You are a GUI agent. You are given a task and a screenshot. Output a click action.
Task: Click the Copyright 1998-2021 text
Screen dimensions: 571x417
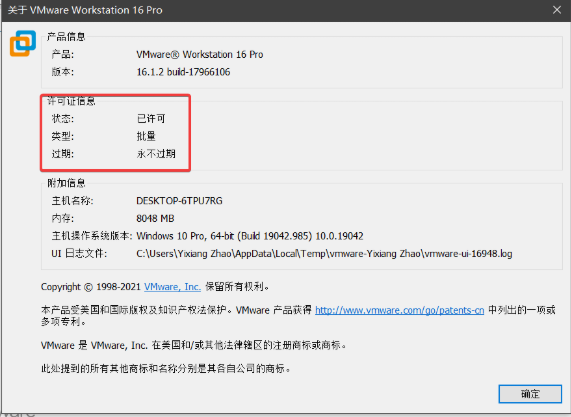91,287
